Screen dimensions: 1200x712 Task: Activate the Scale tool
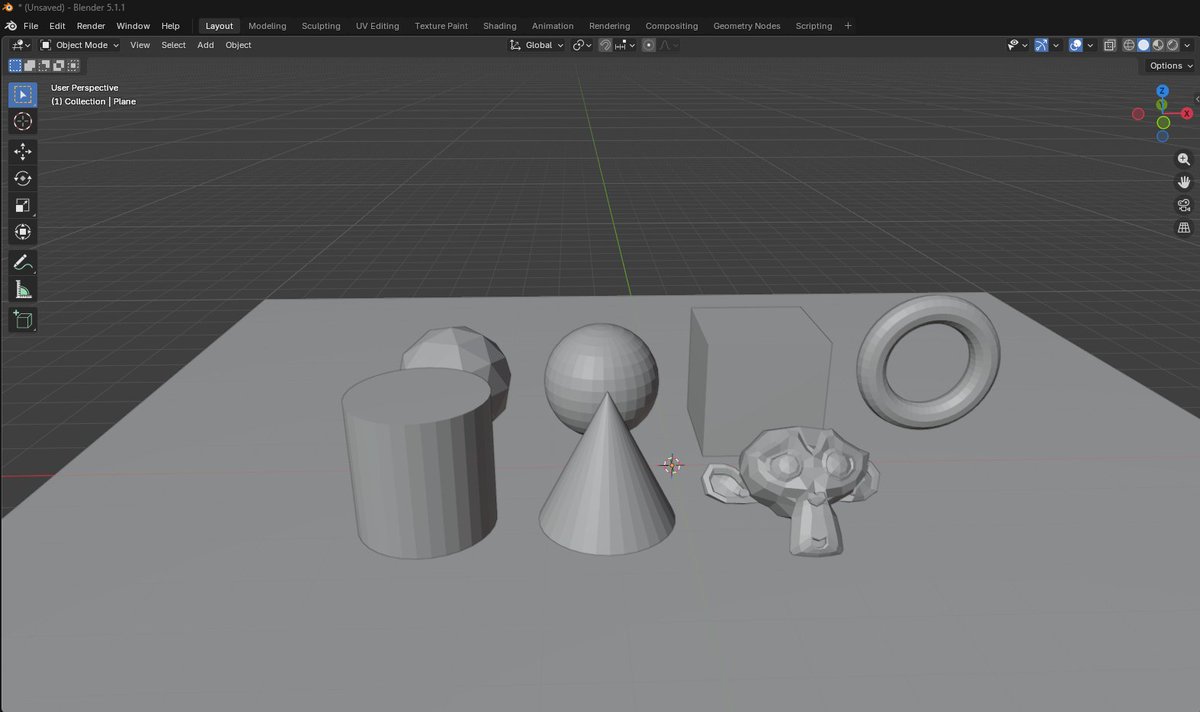(x=23, y=205)
